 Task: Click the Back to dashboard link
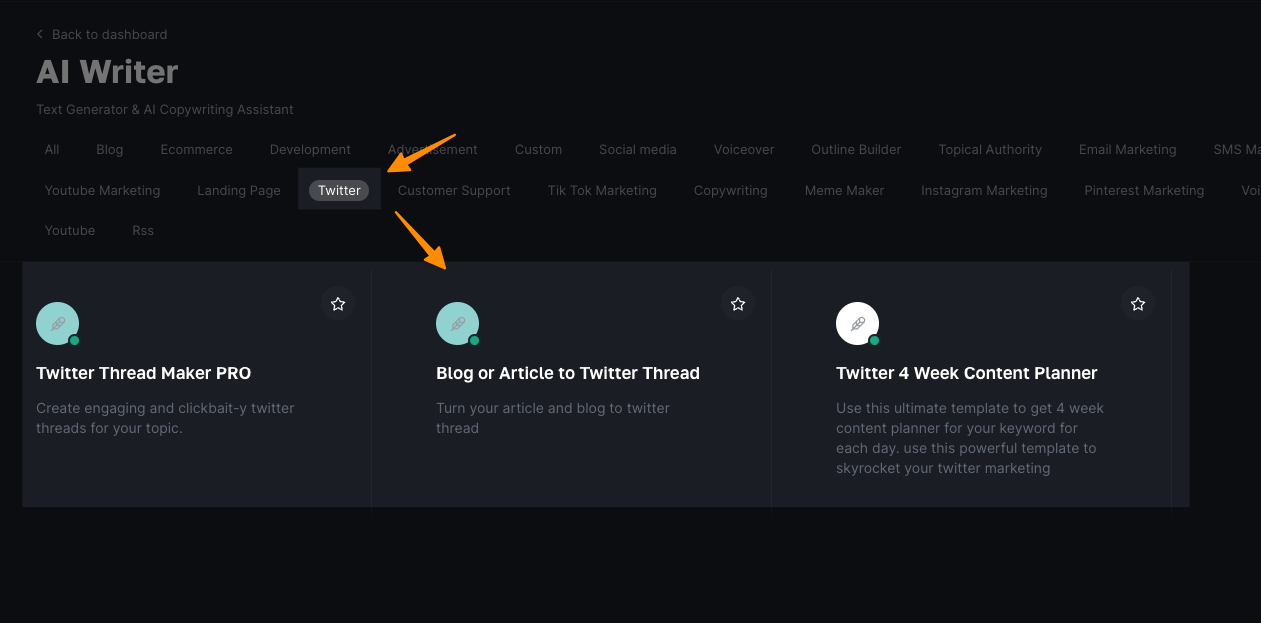(109, 34)
